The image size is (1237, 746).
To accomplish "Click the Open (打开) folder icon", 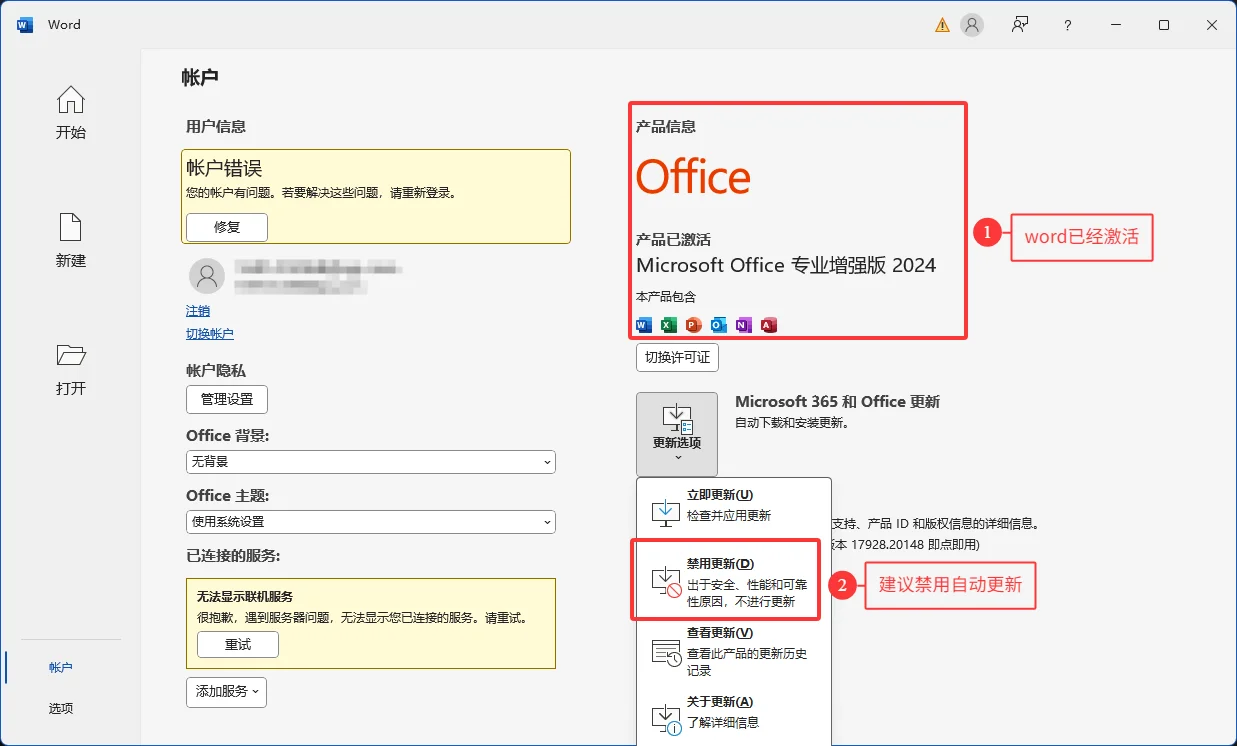I will pos(70,355).
